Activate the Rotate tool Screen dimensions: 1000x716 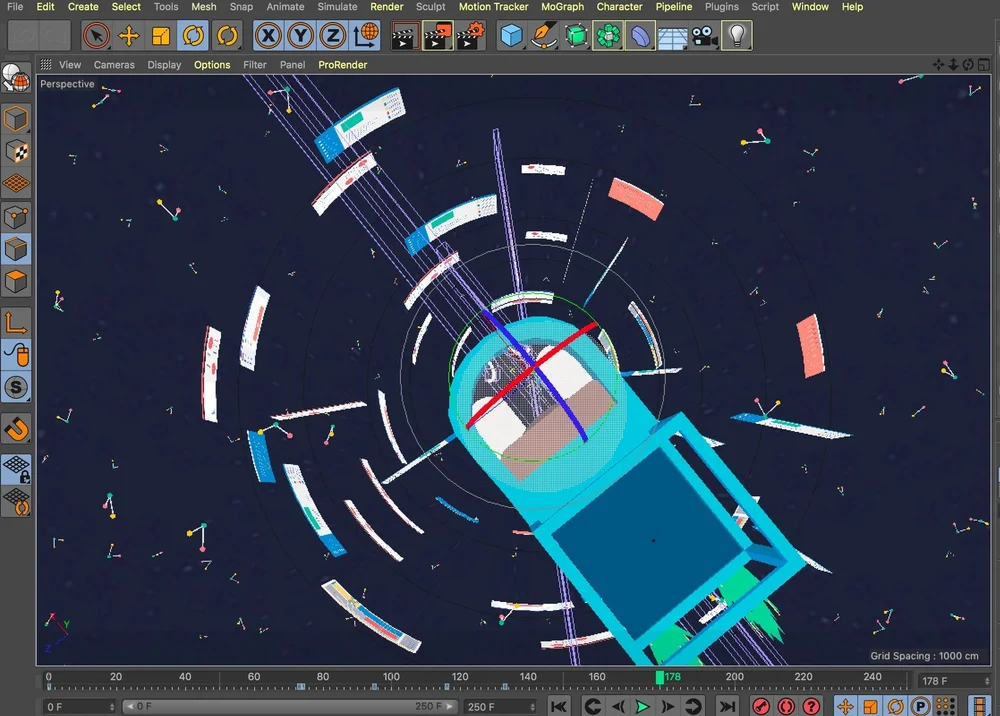tap(193, 37)
